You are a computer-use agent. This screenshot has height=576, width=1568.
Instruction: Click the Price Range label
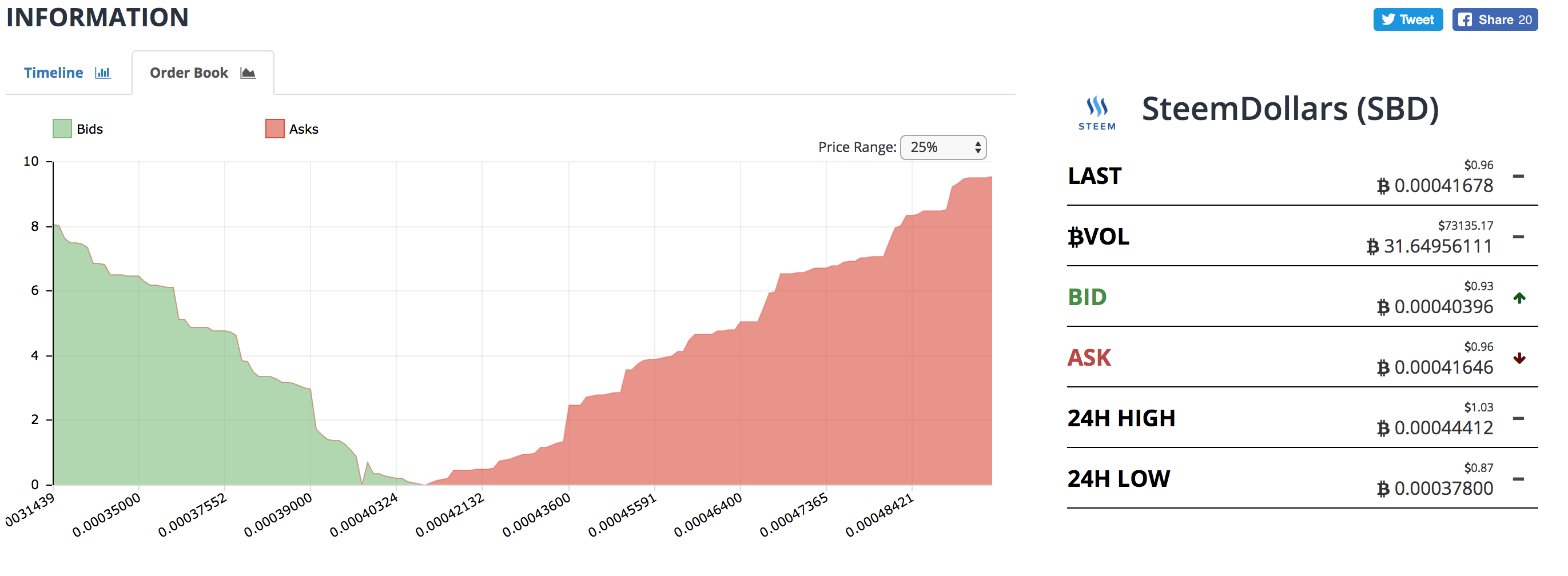[x=857, y=147]
